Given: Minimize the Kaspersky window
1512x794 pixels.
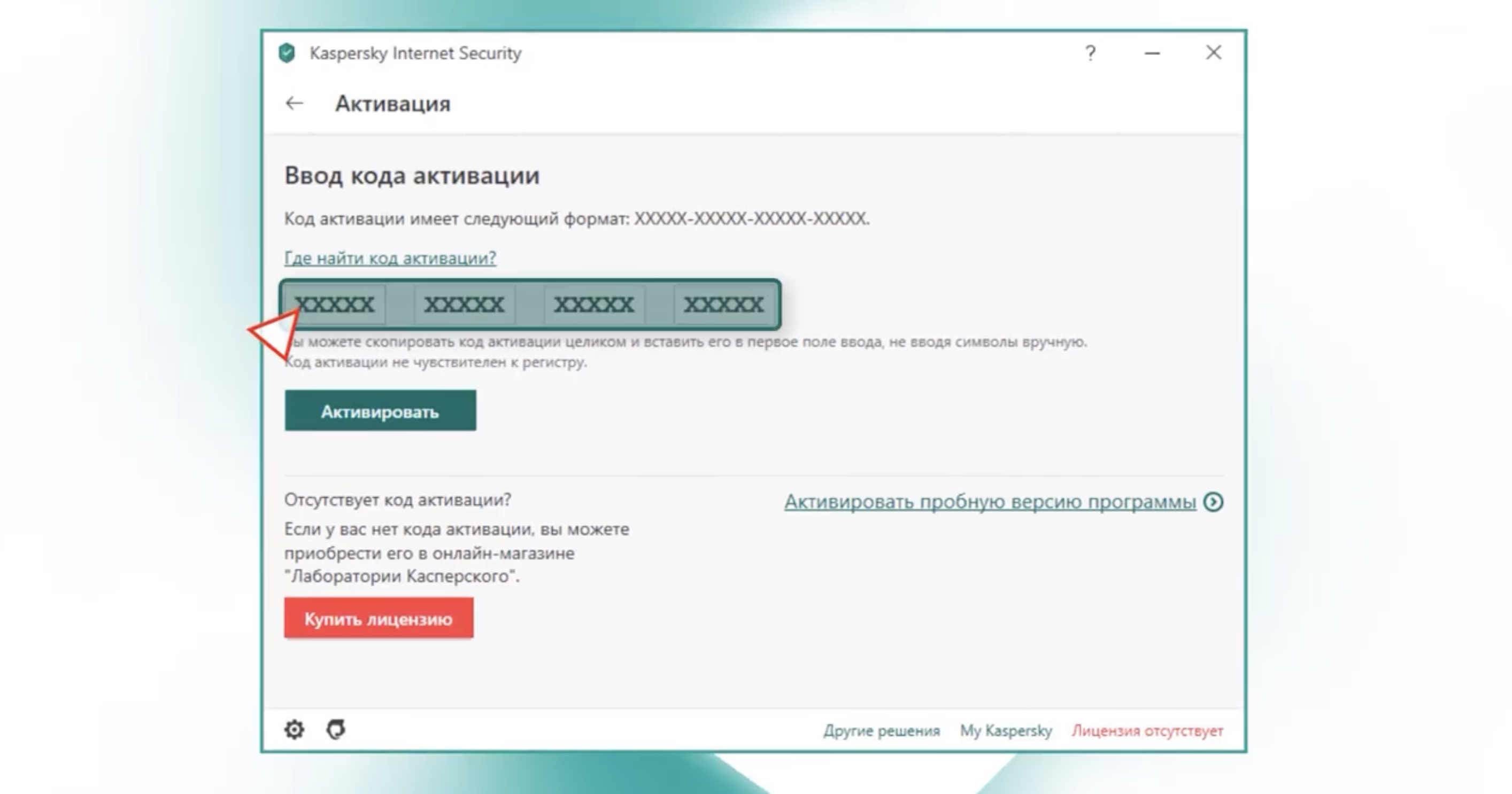Looking at the screenshot, I should [1152, 53].
